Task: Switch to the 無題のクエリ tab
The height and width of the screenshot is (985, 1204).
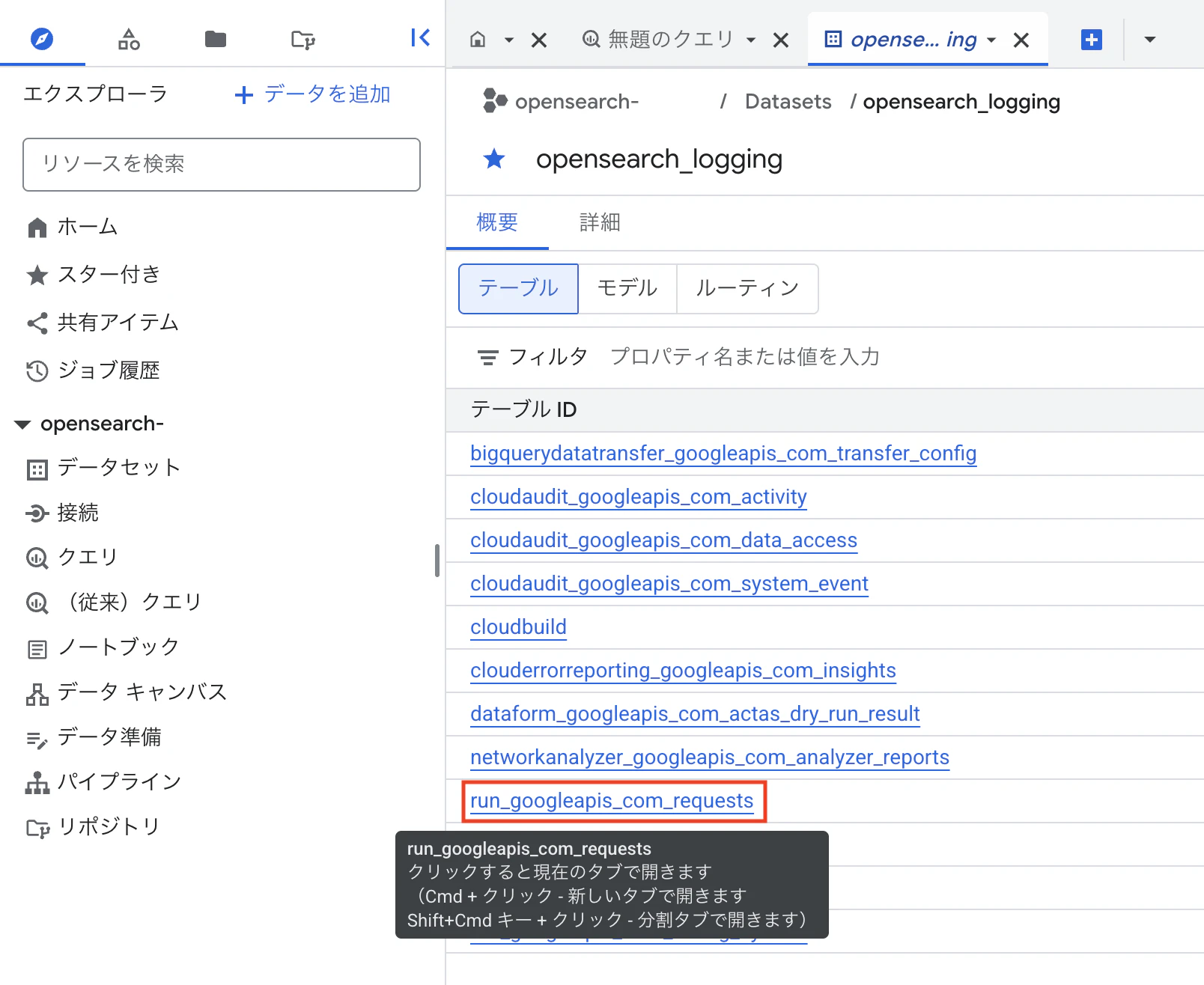Action: coord(670,39)
